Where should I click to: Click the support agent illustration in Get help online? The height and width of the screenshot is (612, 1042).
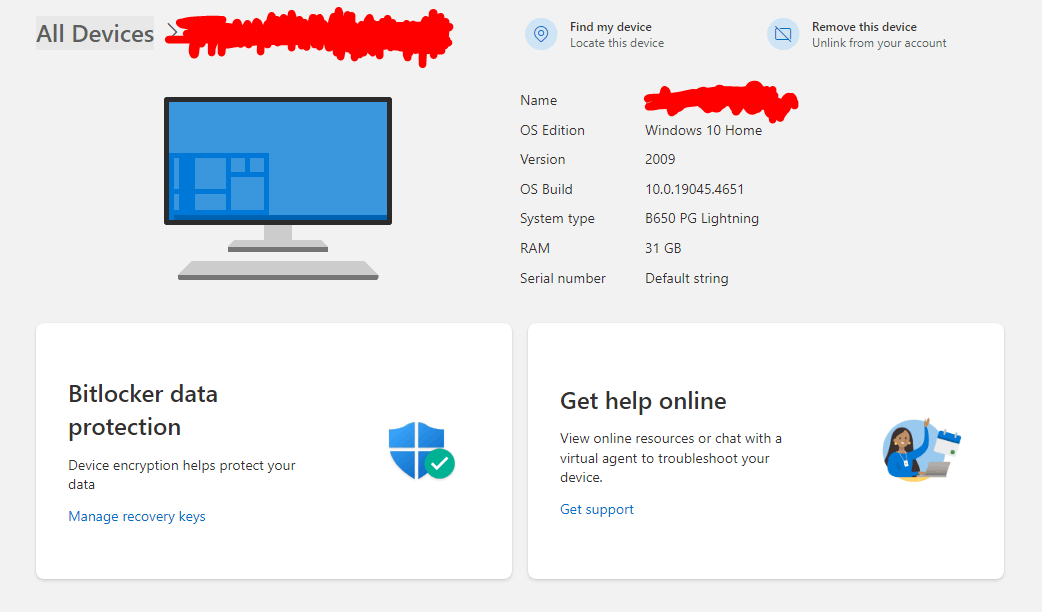point(922,450)
